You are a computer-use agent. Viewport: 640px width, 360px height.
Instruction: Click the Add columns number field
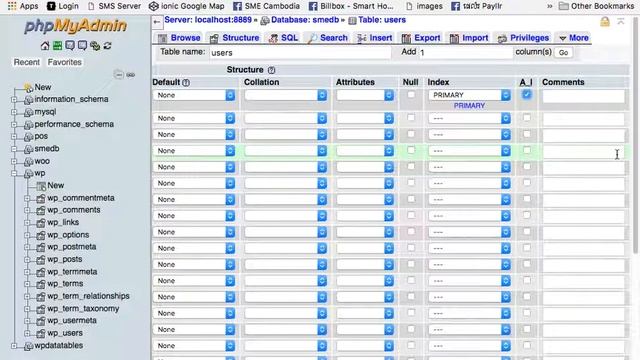[x=465, y=53]
